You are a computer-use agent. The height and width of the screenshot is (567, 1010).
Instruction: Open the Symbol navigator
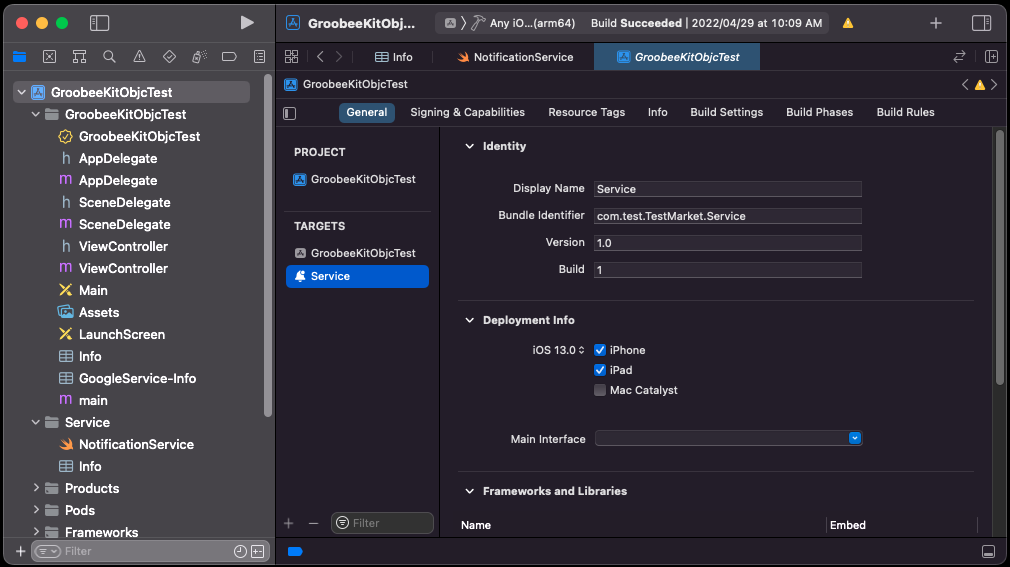[x=79, y=57]
